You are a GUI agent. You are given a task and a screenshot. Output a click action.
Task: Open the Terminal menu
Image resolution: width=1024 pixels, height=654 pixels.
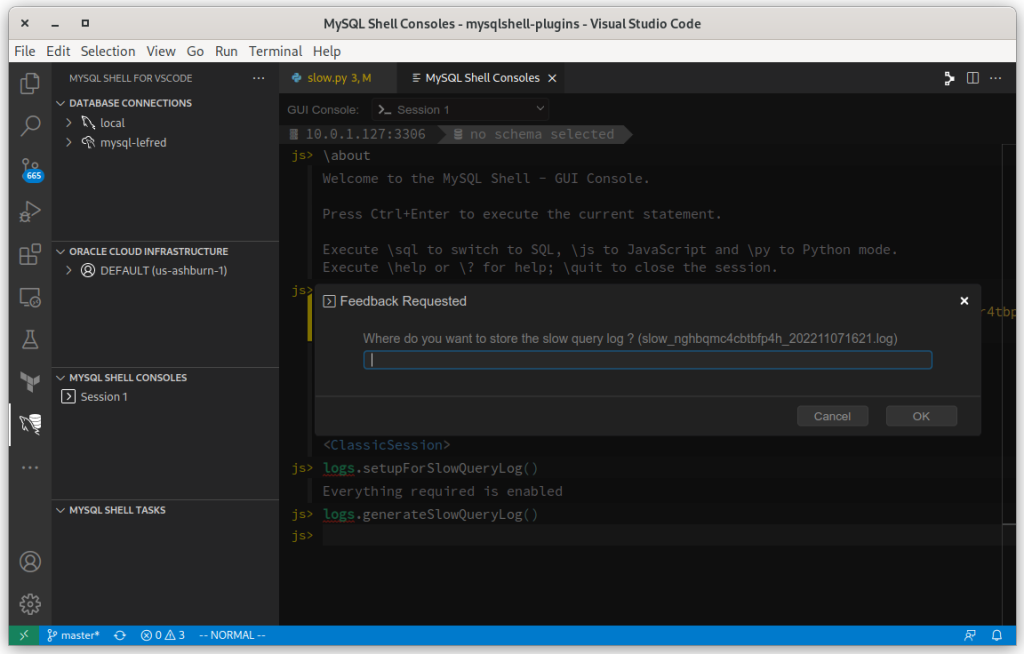tap(275, 51)
